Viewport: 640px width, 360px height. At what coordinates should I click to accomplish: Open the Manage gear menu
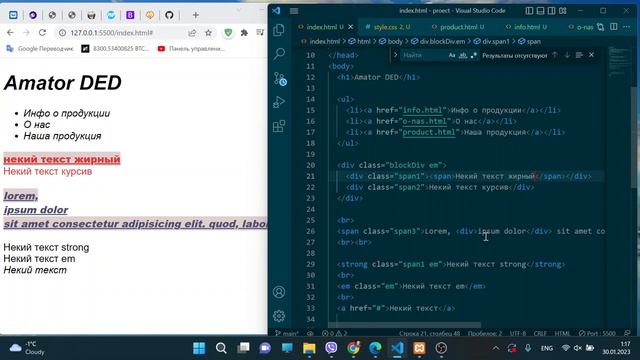279,316
